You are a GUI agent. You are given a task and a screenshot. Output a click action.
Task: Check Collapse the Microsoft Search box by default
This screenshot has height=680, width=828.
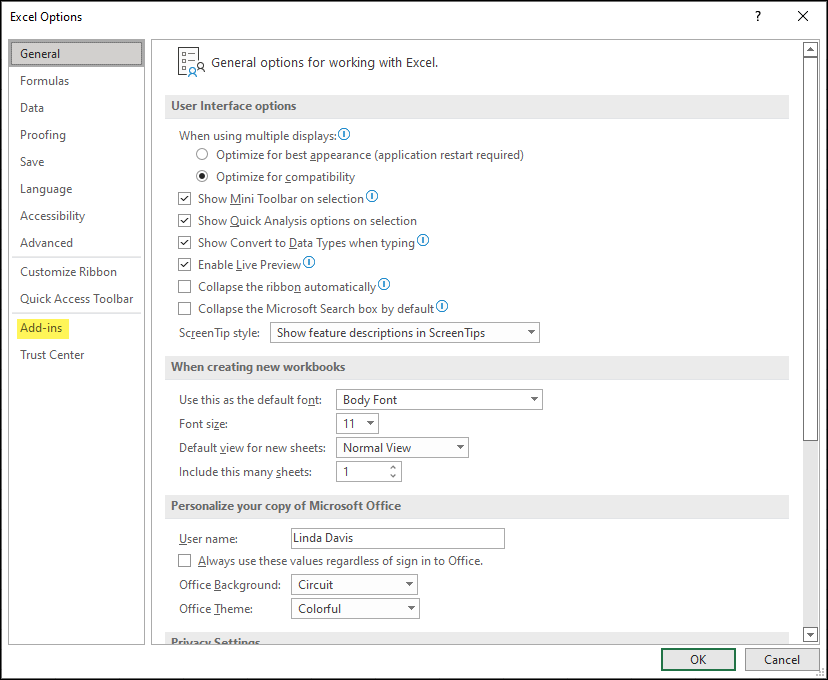[x=184, y=308]
